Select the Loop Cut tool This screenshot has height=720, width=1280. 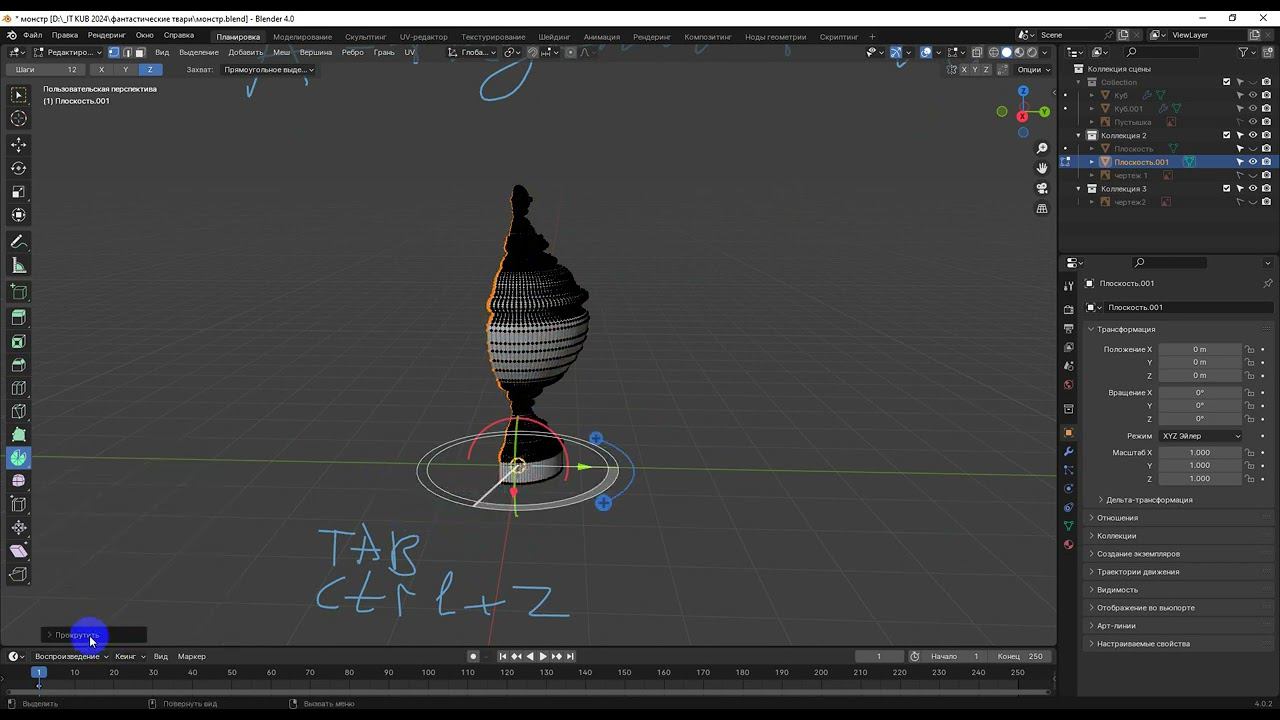(x=19, y=388)
